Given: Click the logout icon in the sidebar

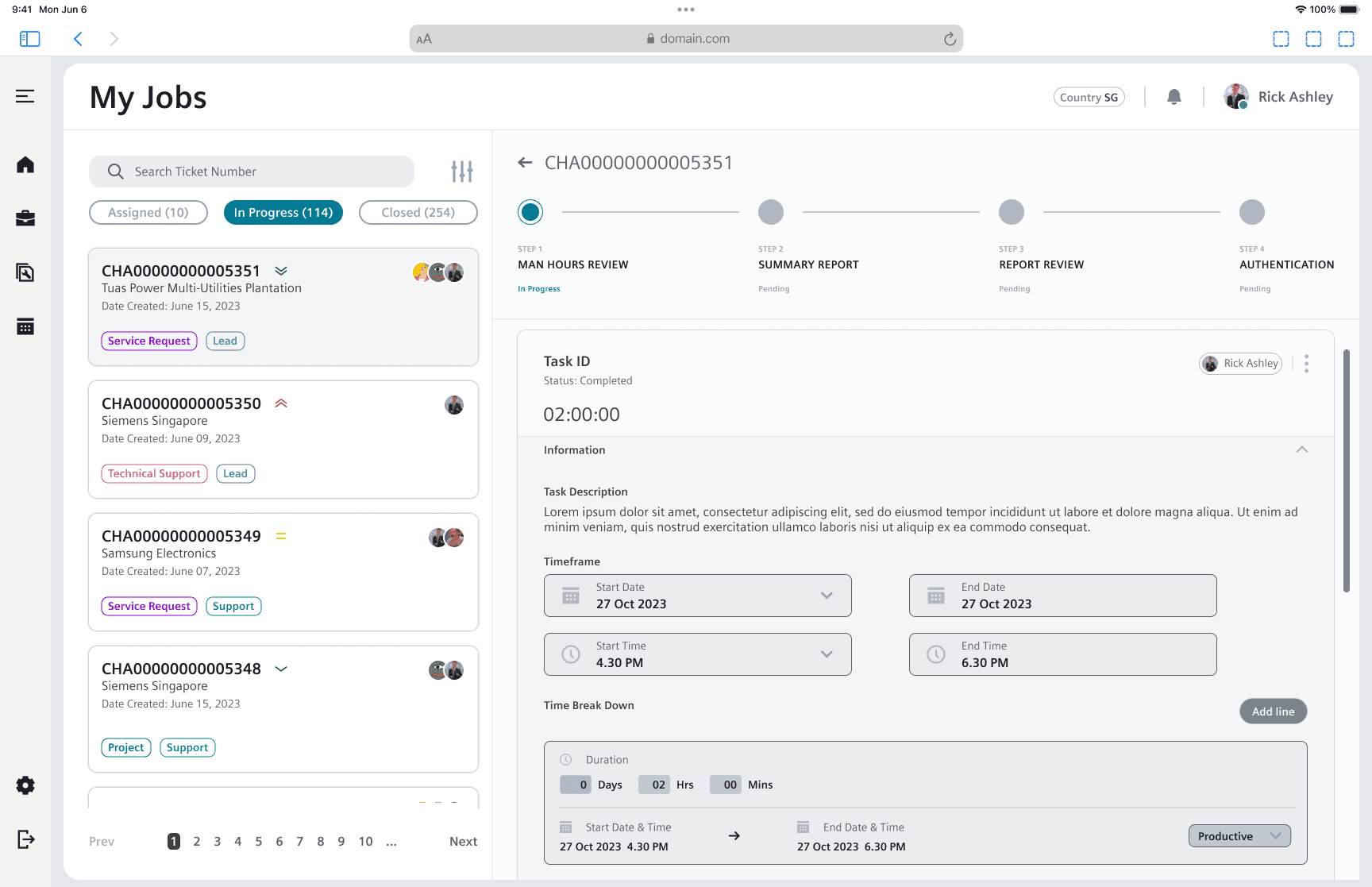Looking at the screenshot, I should pos(25,839).
